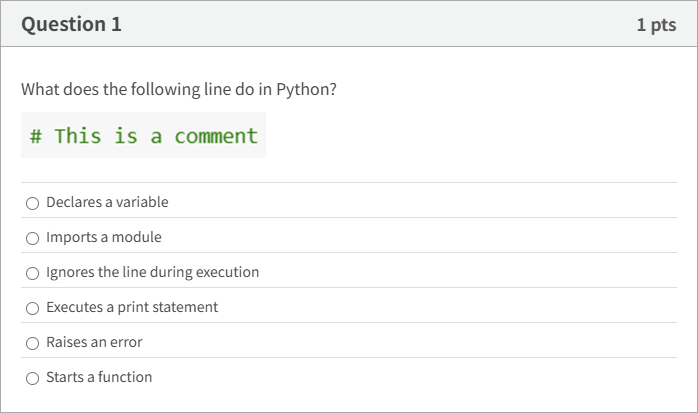Choose the 'Starts a function' radio option
Viewport: 698px width, 413px height.
point(32,378)
